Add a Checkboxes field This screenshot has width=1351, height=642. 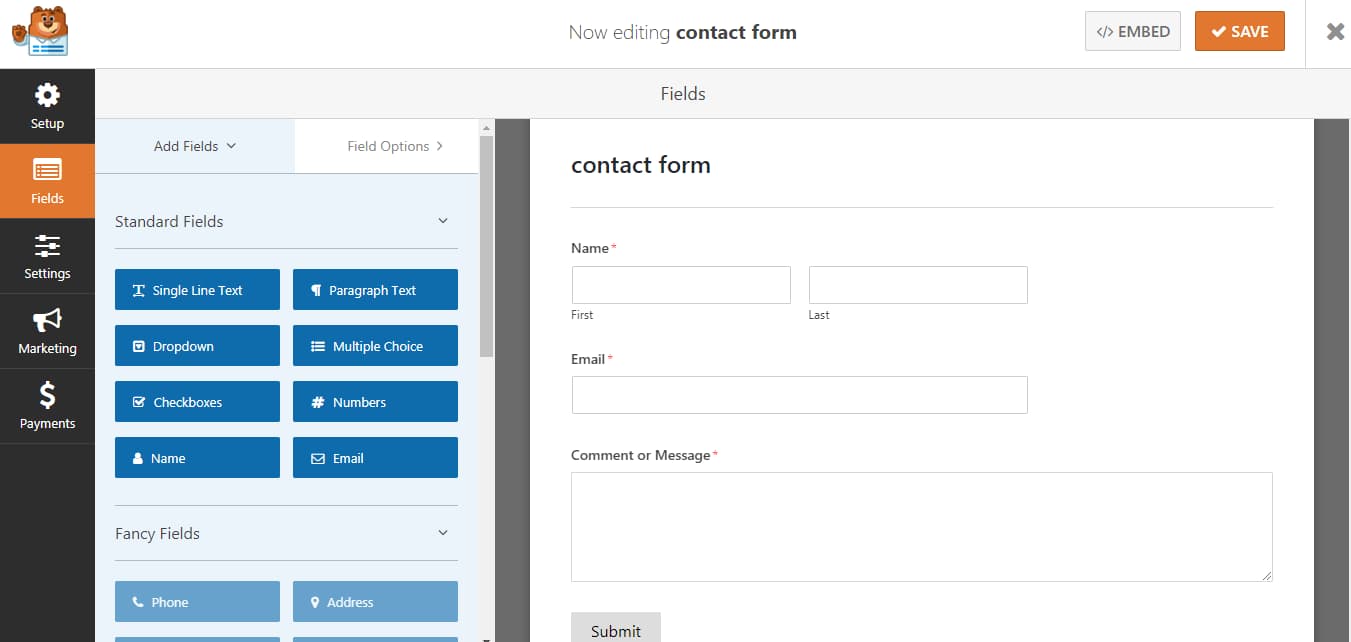pyautogui.click(x=197, y=401)
